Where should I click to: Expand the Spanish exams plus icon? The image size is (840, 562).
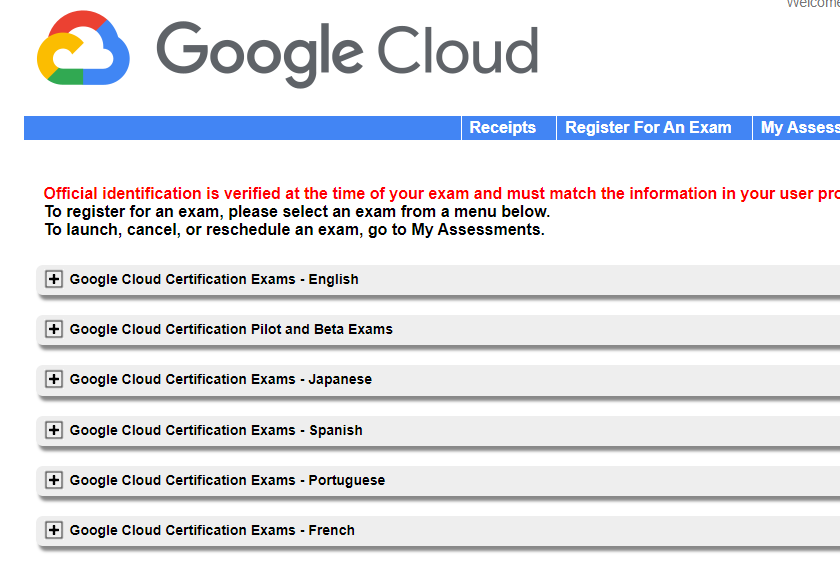coord(54,430)
